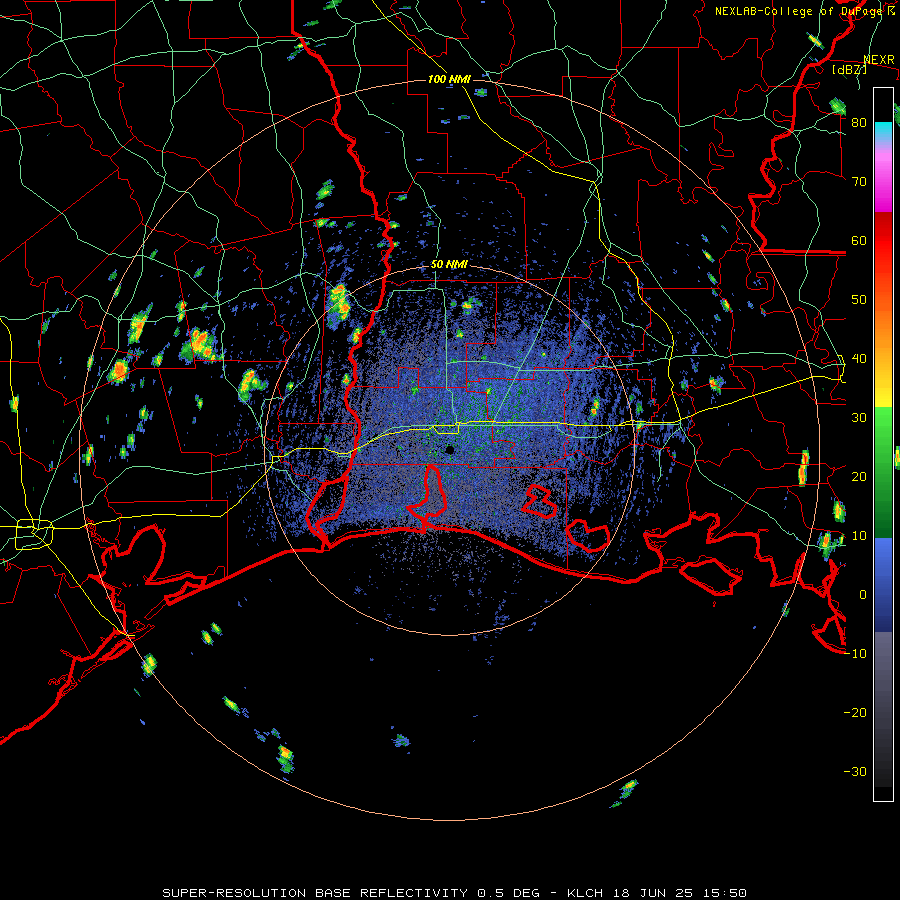Click the black radar site dot at center
The width and height of the screenshot is (900, 900).
[x=450, y=450]
